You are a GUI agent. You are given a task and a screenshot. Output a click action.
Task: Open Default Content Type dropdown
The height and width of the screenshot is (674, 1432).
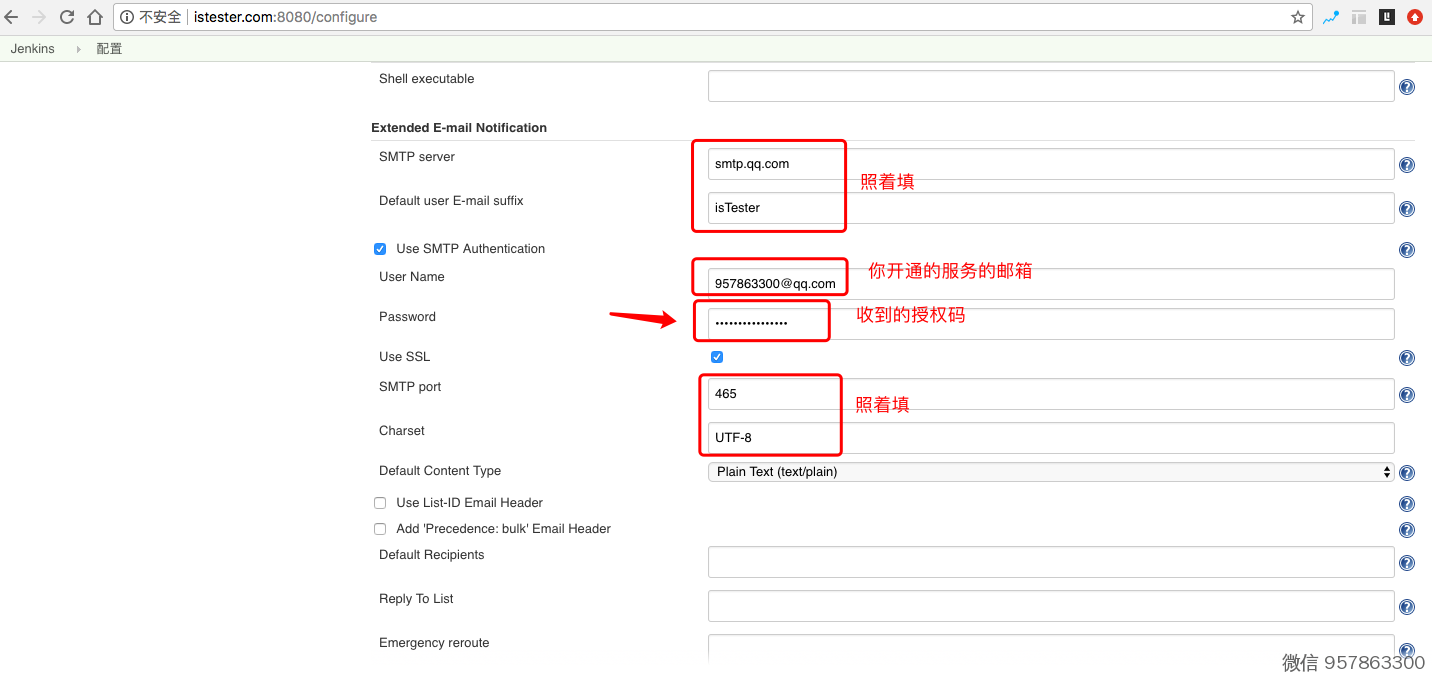1050,472
